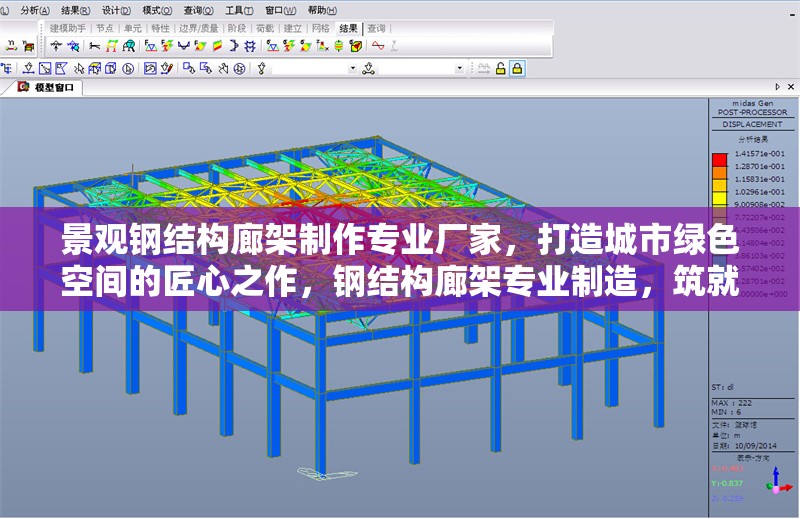Switch to the 单元 toolbar tab

click(133, 28)
